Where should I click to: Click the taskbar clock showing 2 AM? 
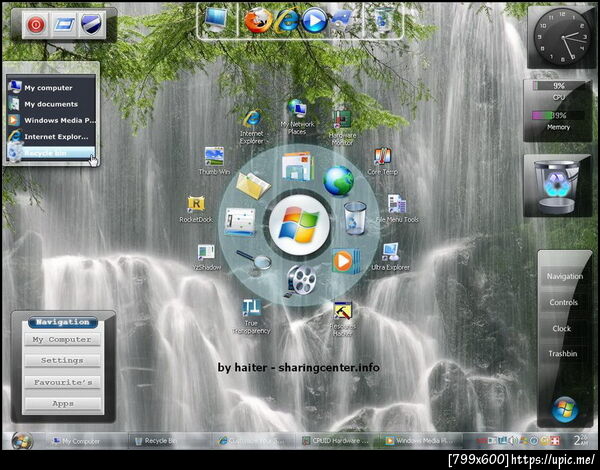[582, 441]
